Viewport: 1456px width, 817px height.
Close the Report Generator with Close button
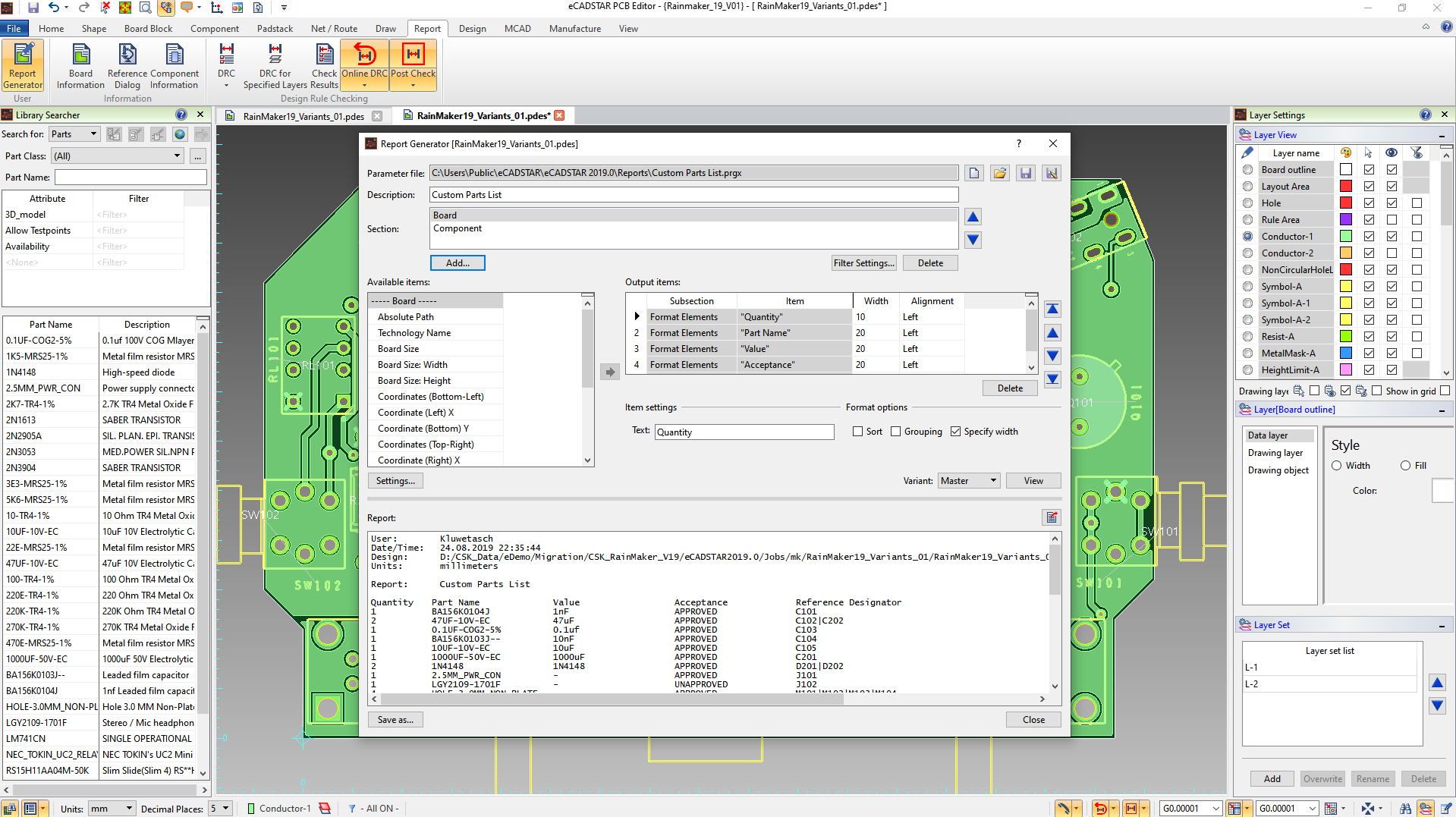coord(1033,720)
